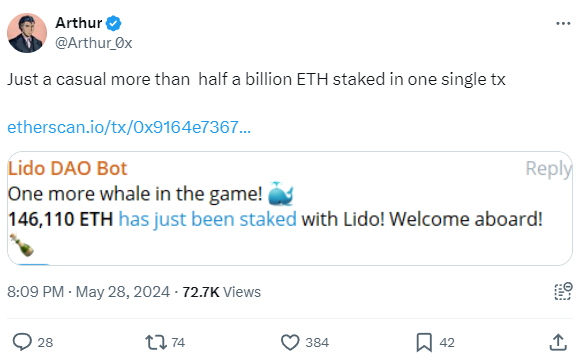Viewport: 577px width, 360px height.
Task: Click the blue verified badge
Action: point(113,24)
